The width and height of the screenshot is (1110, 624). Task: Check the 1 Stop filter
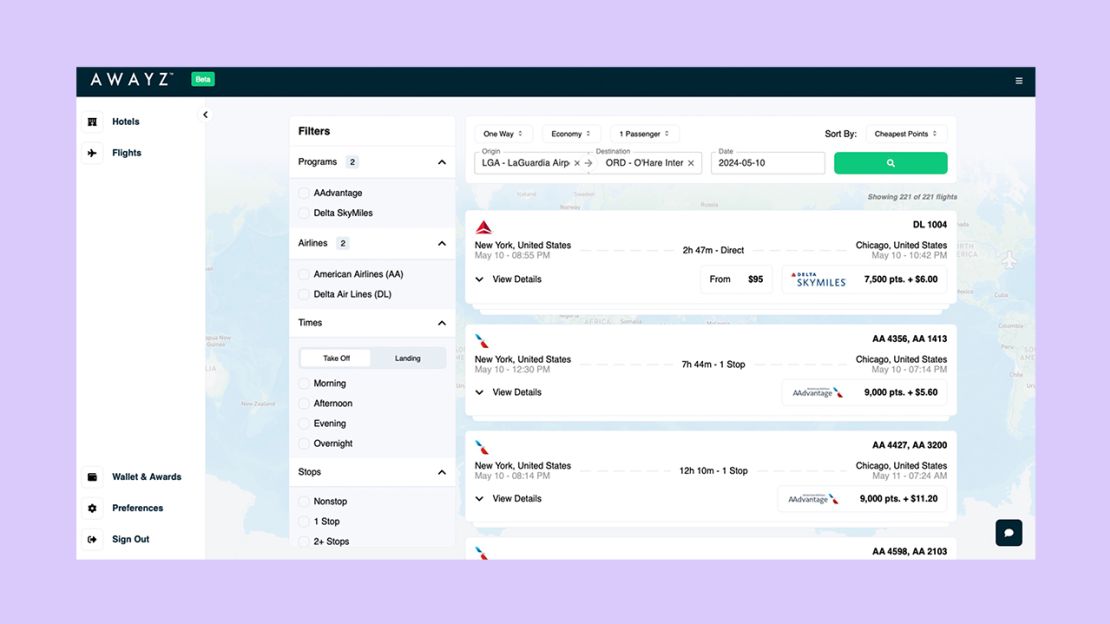pos(304,521)
